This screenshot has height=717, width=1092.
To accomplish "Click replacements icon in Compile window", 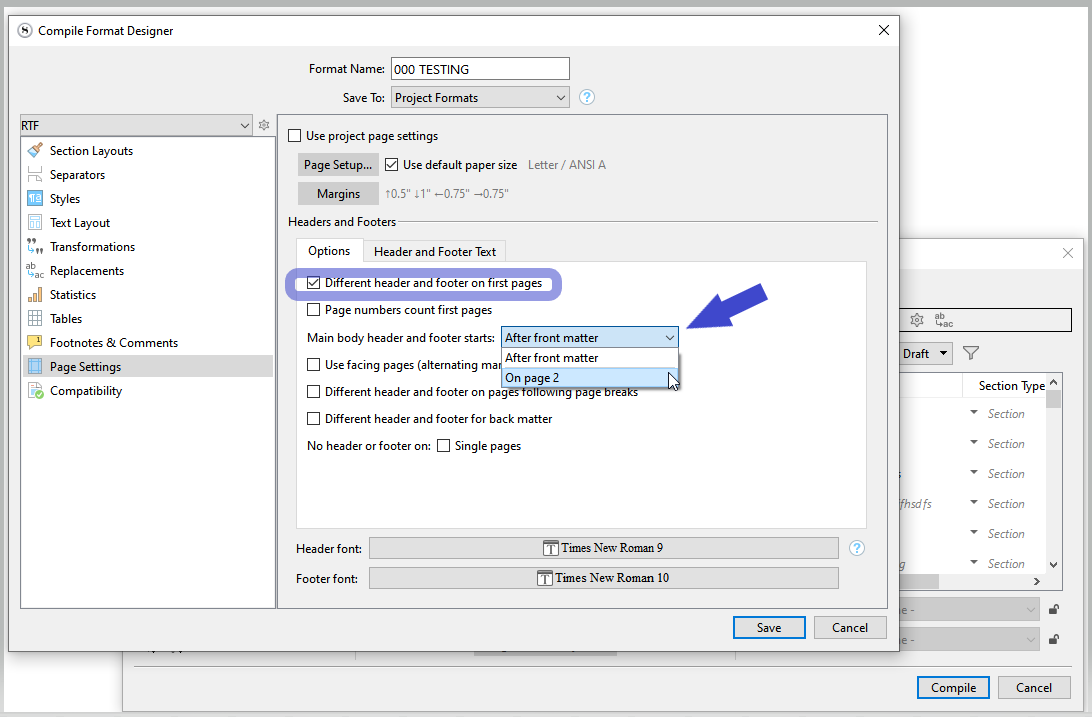I will click(x=944, y=320).
